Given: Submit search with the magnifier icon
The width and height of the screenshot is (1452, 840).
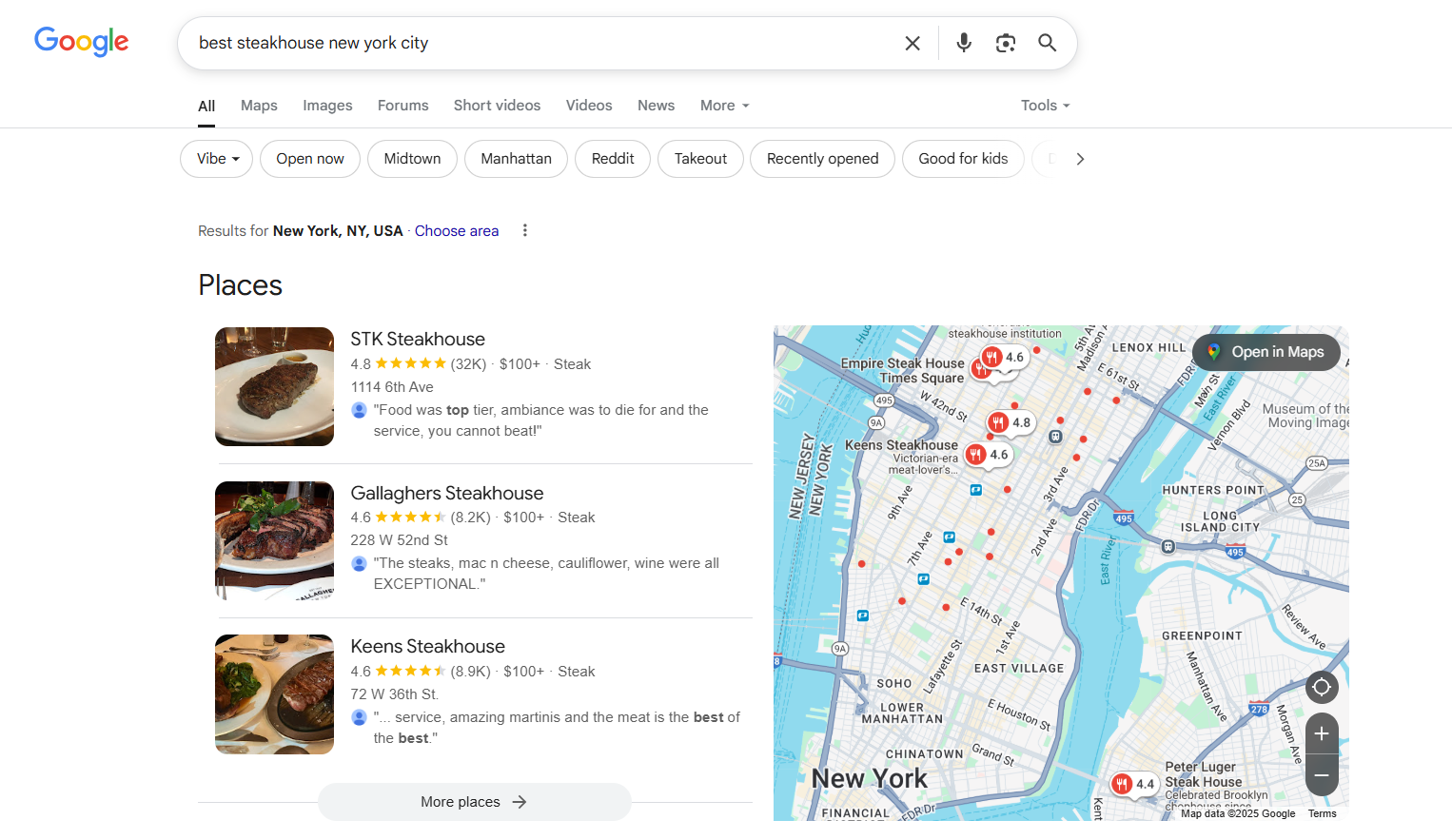Looking at the screenshot, I should pos(1048,43).
